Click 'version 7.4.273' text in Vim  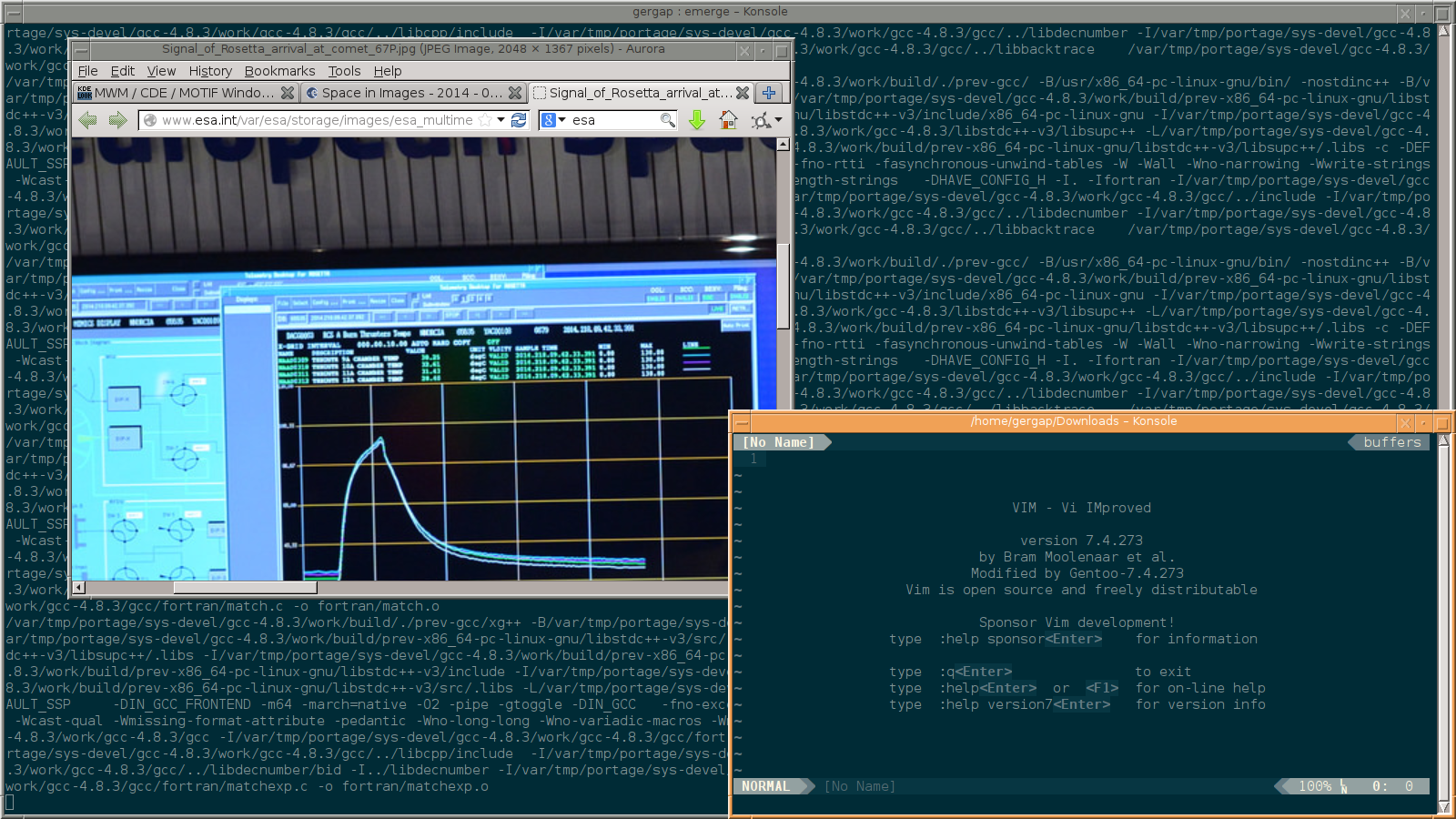1081,541
